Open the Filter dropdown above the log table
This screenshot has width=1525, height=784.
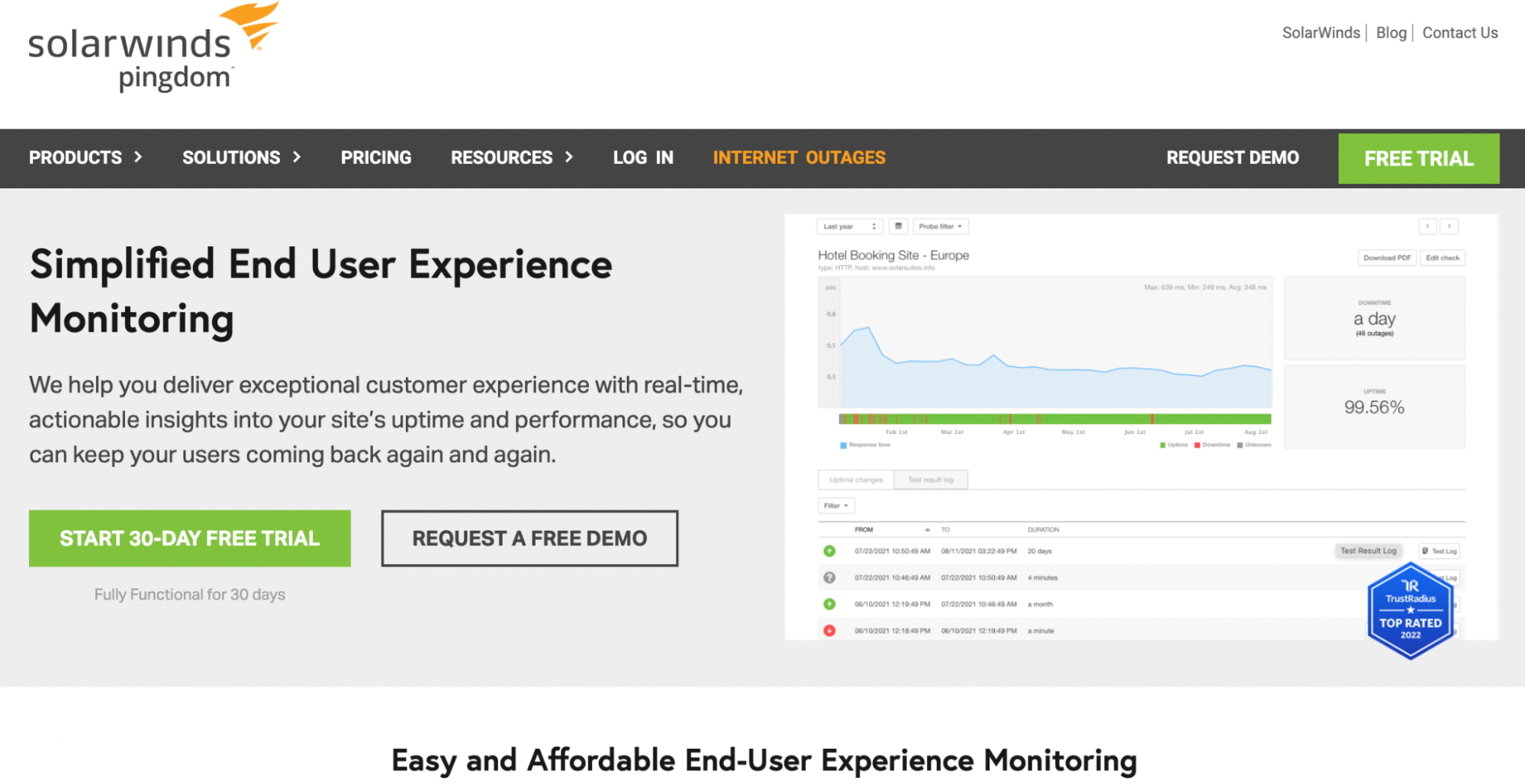(836, 506)
